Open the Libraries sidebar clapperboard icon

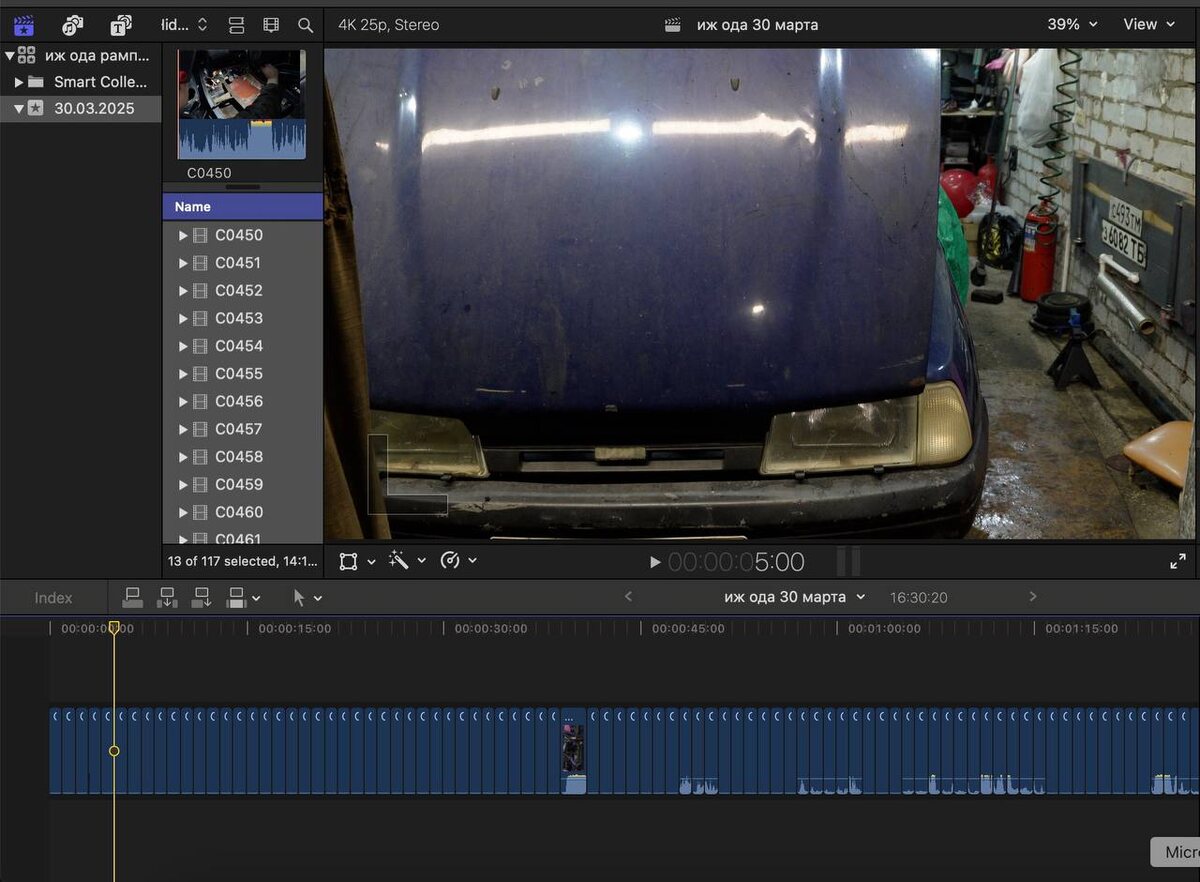tap(23, 25)
